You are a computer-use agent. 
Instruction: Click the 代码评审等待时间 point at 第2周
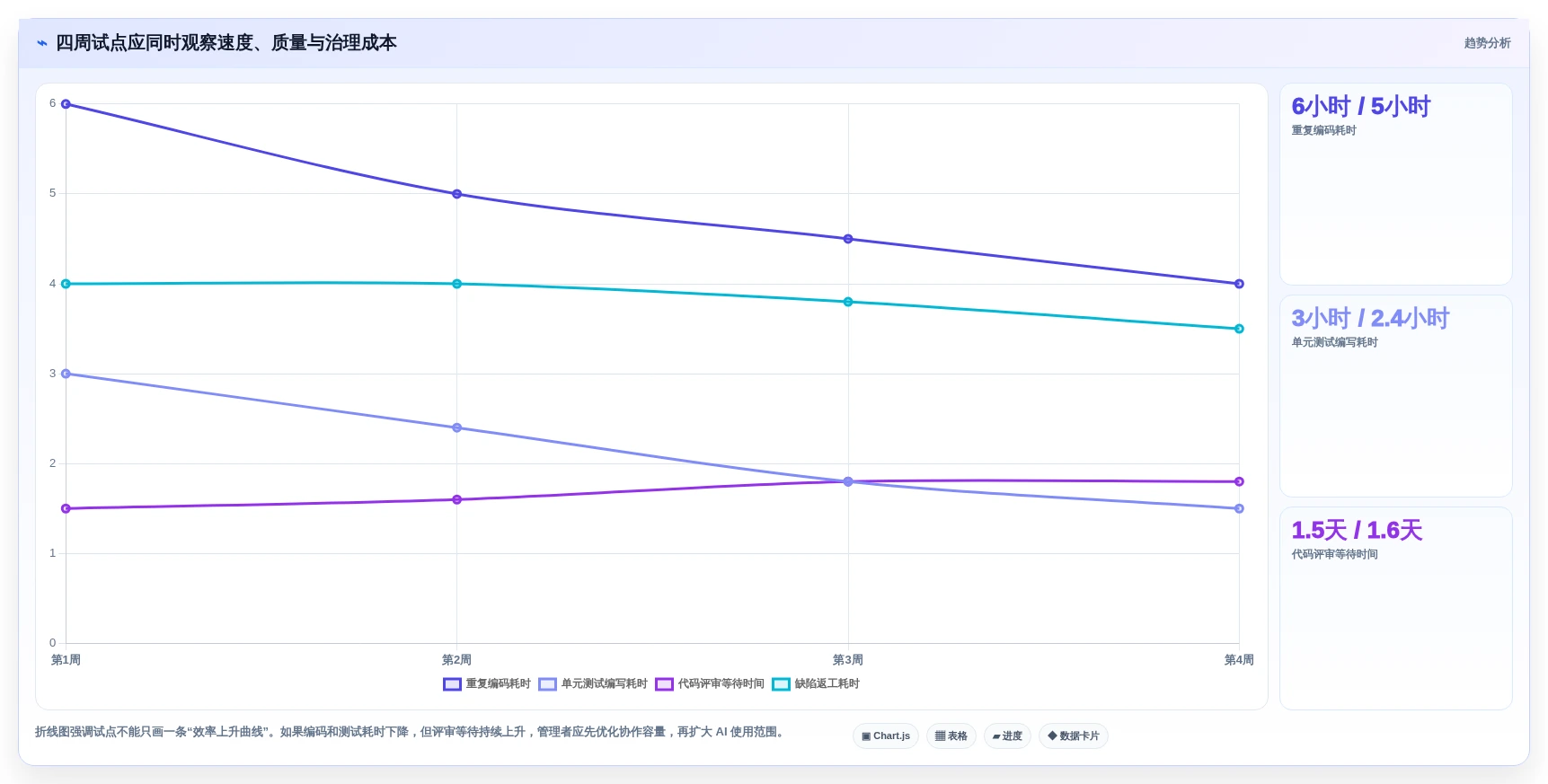(x=456, y=499)
